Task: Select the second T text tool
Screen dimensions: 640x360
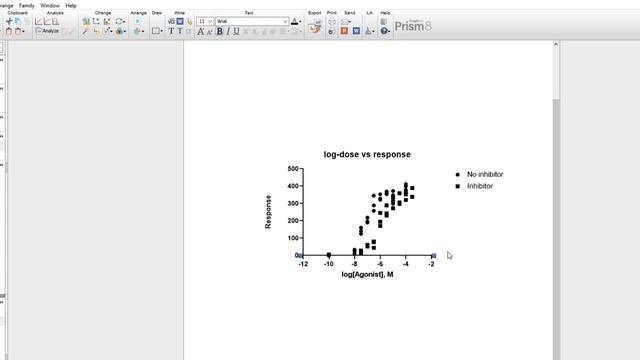Action: pyautogui.click(x=180, y=31)
